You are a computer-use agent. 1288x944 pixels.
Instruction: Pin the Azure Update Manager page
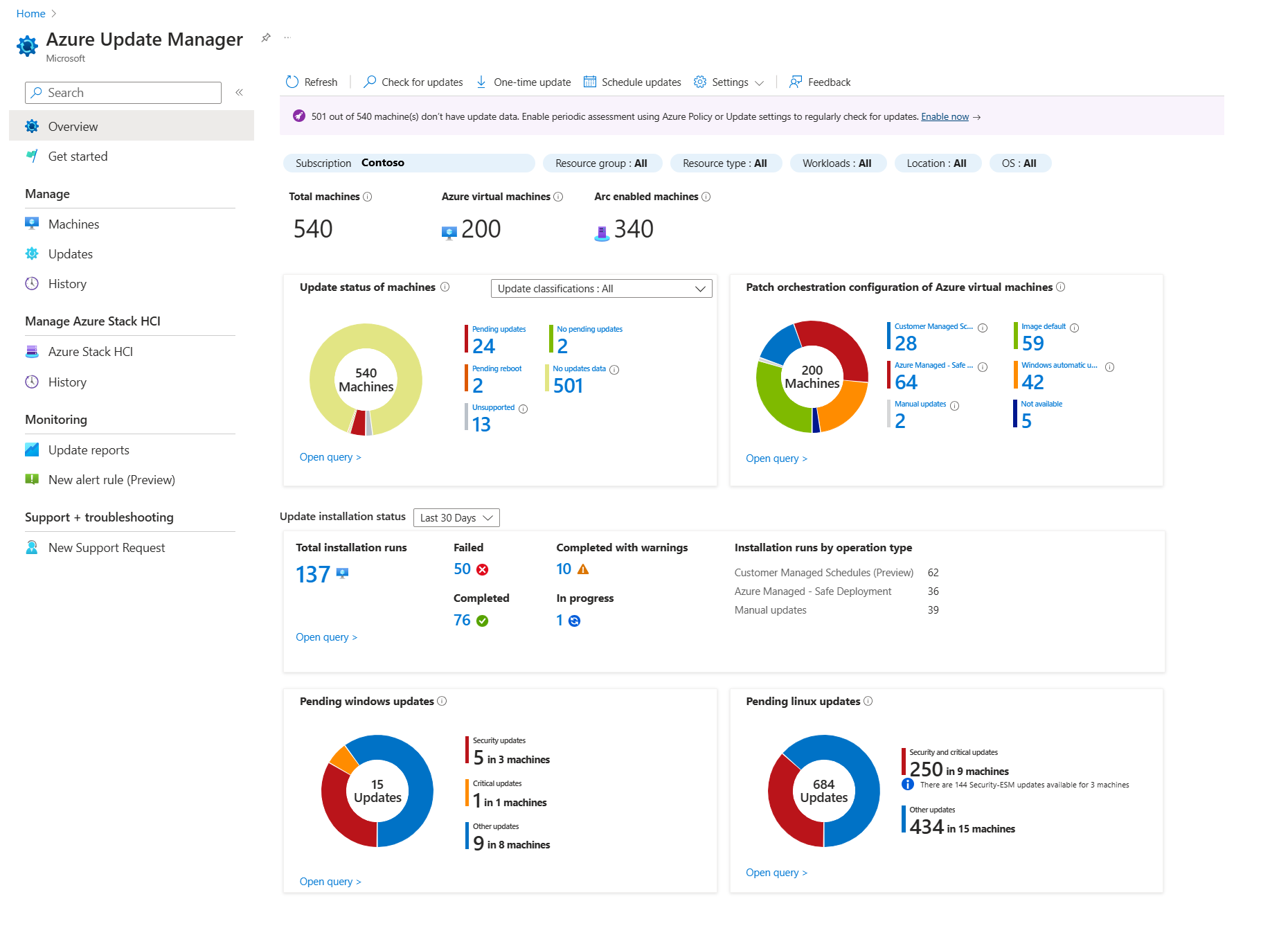[265, 38]
